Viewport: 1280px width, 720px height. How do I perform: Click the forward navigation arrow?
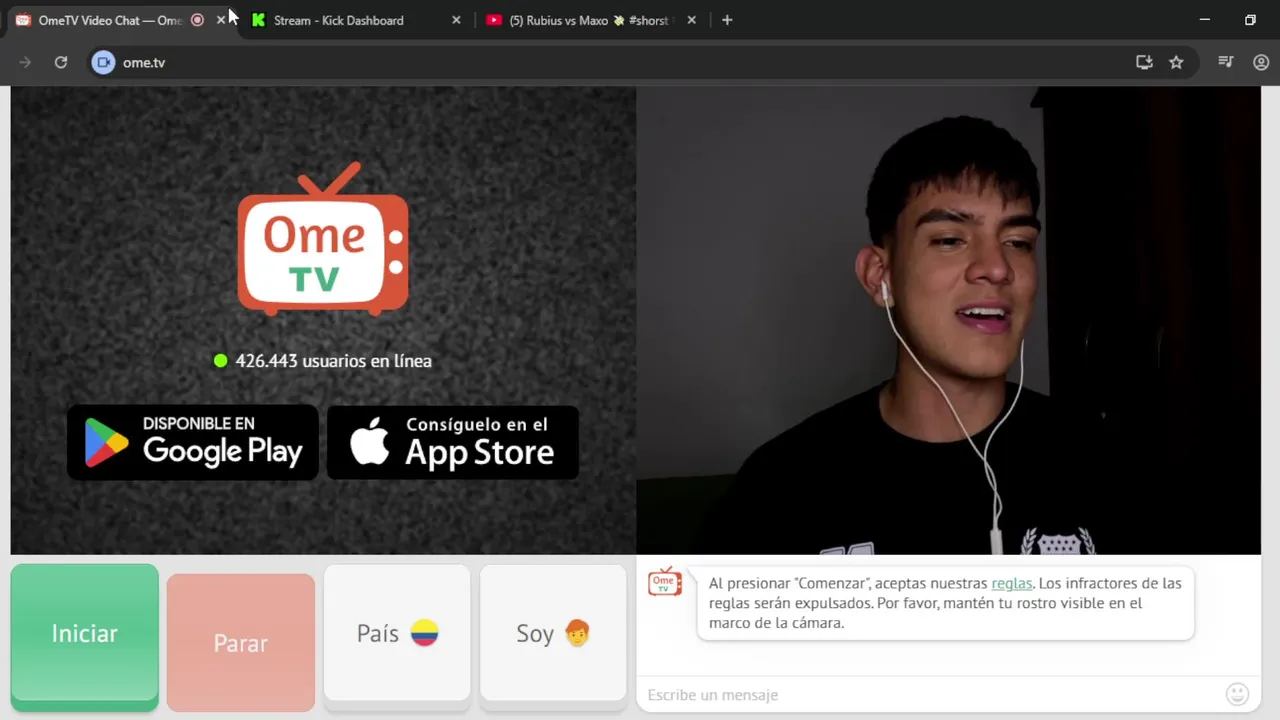pos(25,62)
